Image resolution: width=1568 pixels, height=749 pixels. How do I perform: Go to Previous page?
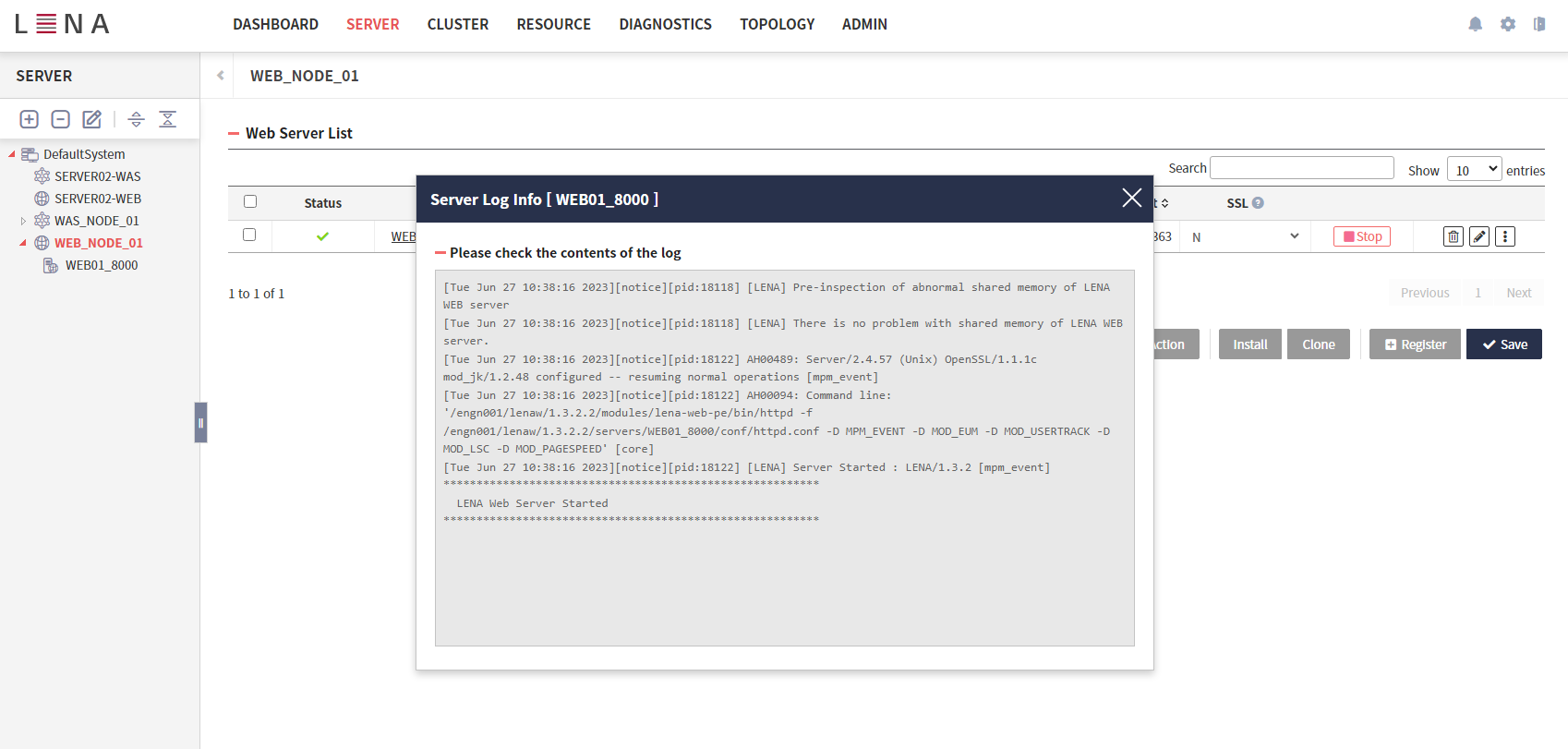coord(1425,293)
